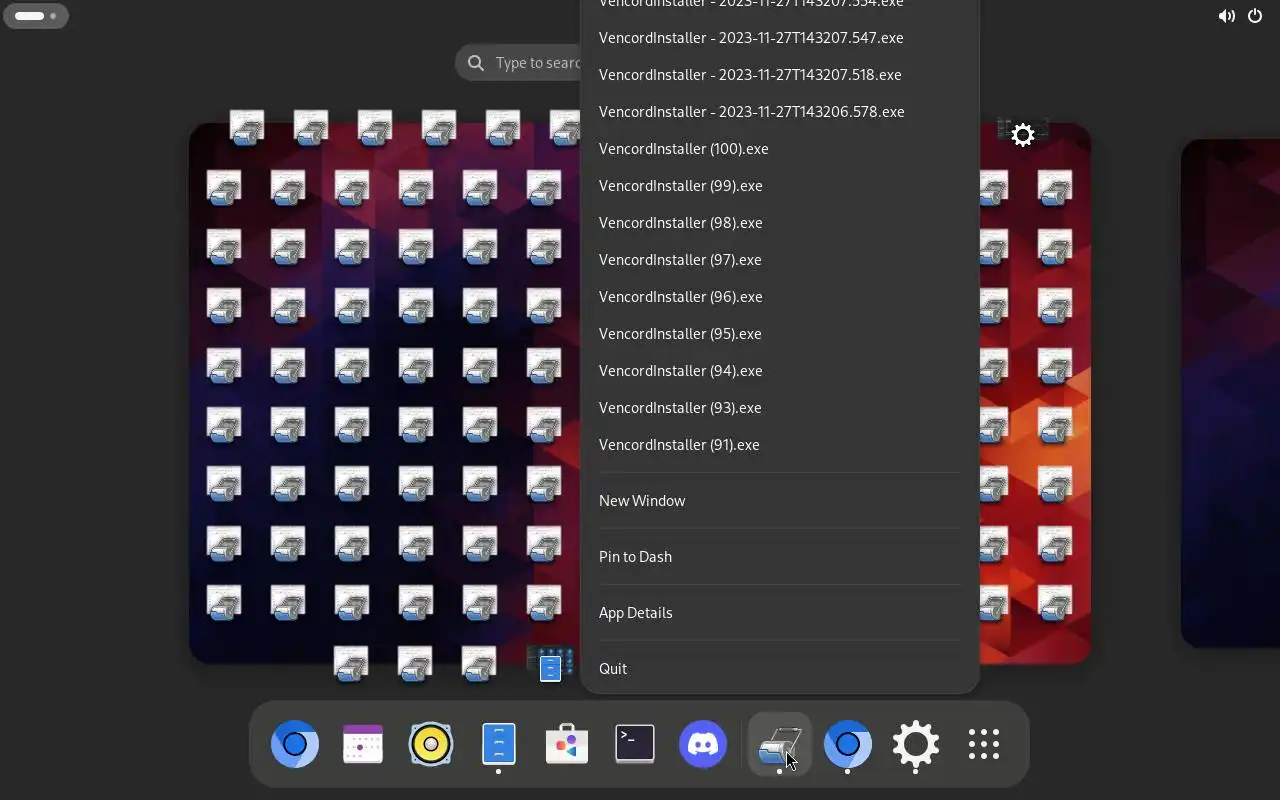Launch Rhythmbox speaker icon in dash
This screenshot has height=800, width=1280.
(431, 745)
